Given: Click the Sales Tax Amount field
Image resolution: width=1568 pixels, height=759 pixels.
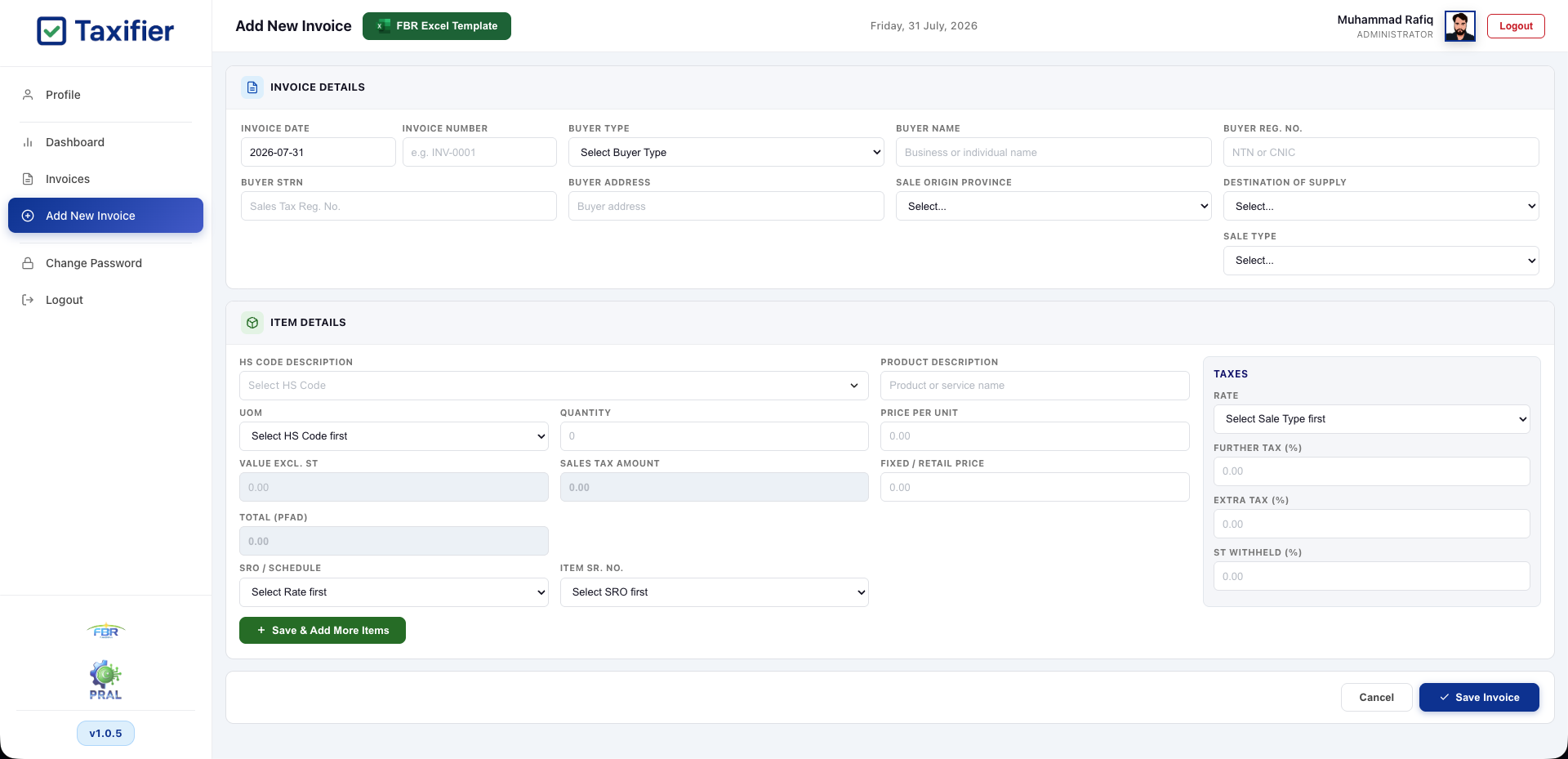Looking at the screenshot, I should tap(715, 487).
